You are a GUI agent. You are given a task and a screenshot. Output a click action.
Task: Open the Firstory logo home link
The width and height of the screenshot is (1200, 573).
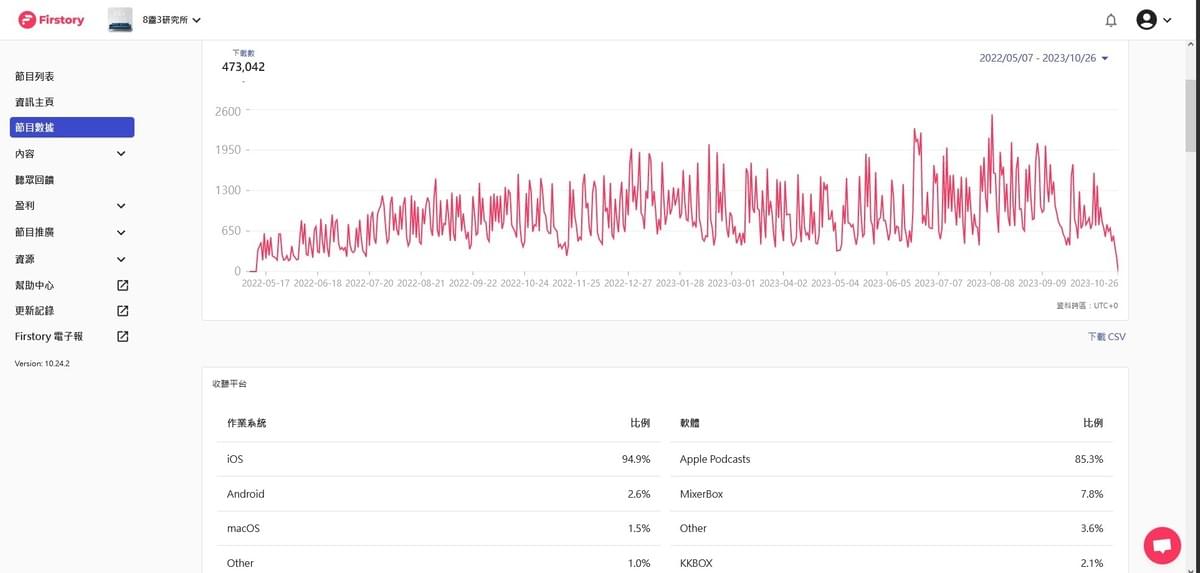click(x=51, y=20)
